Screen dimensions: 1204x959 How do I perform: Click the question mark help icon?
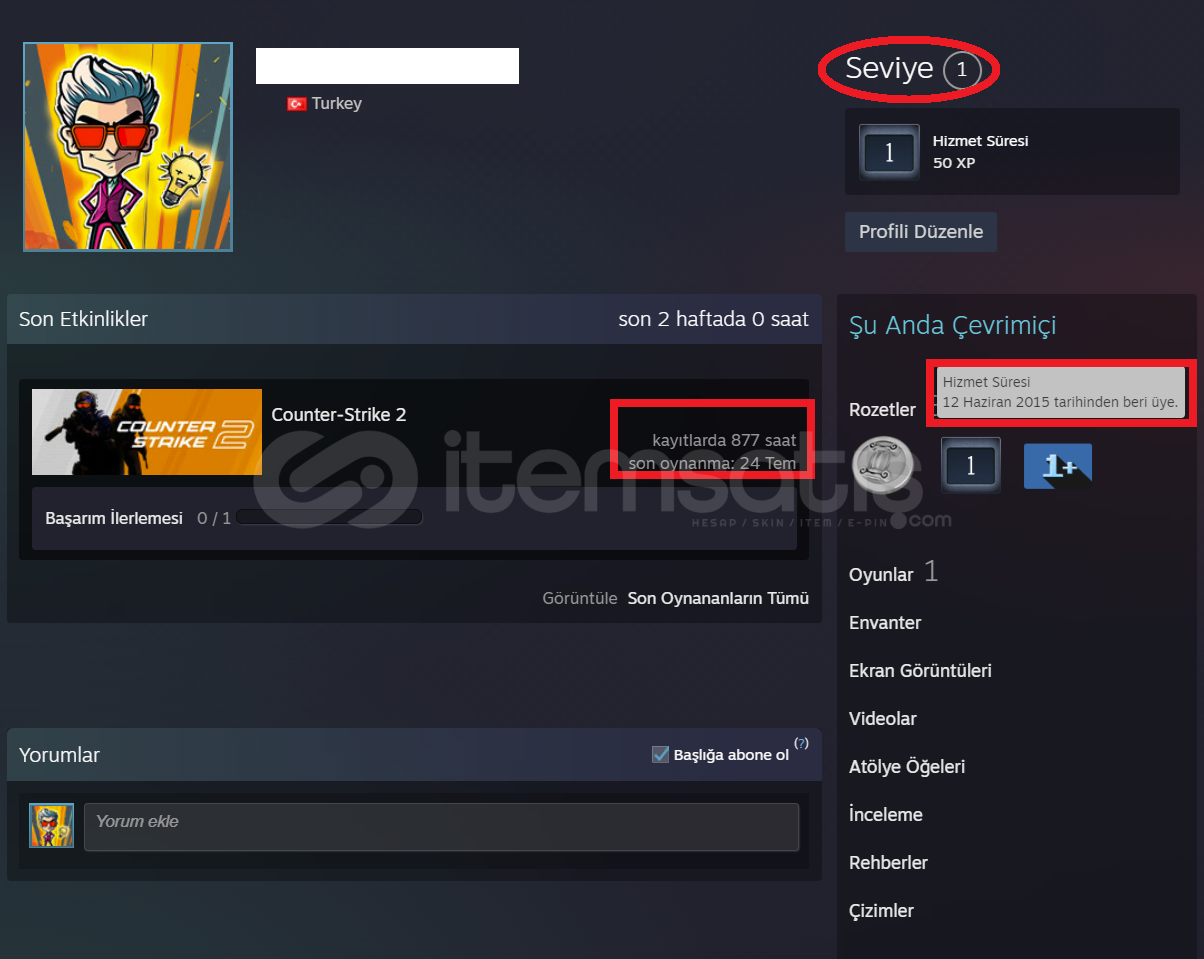coord(801,743)
